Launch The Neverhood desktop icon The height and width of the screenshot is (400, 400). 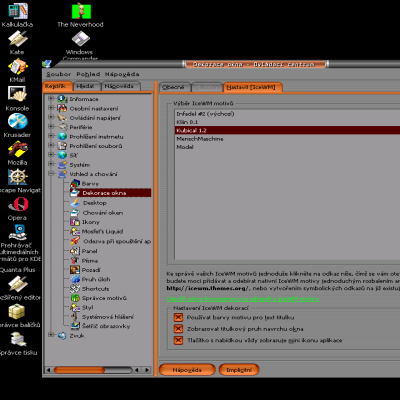81,10
